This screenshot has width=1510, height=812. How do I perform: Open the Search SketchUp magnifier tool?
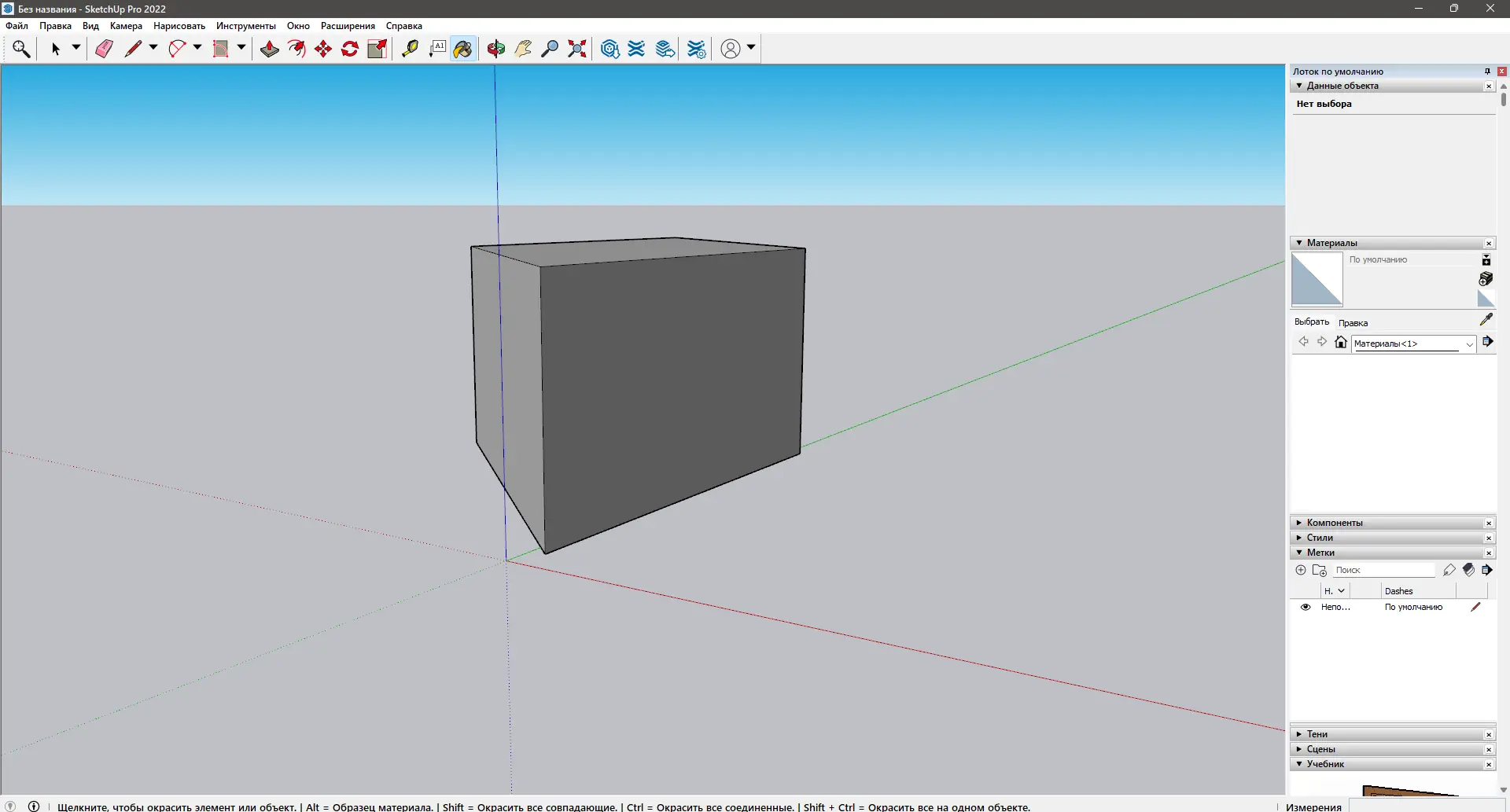(21, 49)
